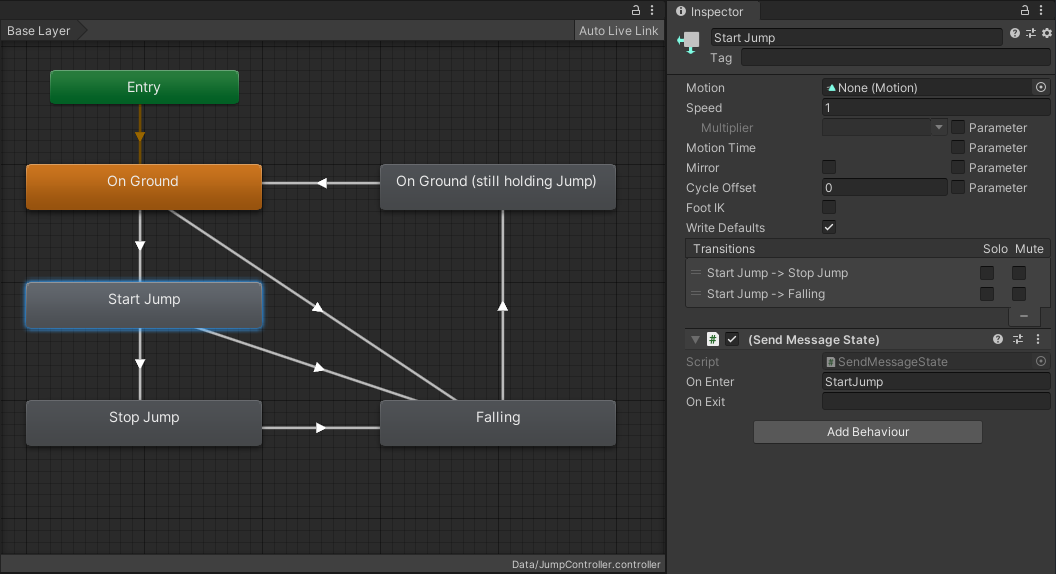Click the Start Jump state icon in the Inspector
1056x574 pixels.
coord(688,42)
